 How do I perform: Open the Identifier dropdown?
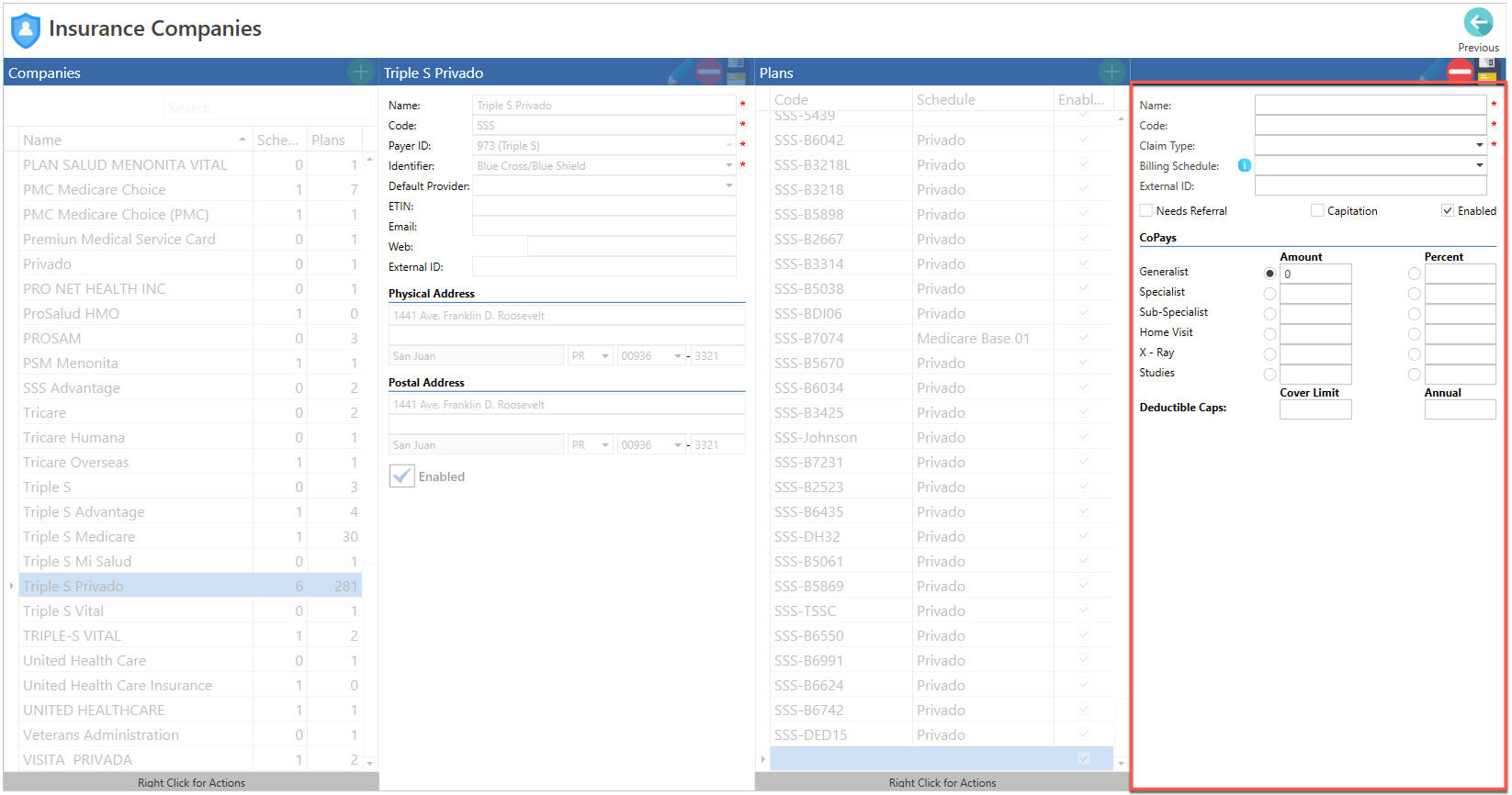(729, 165)
